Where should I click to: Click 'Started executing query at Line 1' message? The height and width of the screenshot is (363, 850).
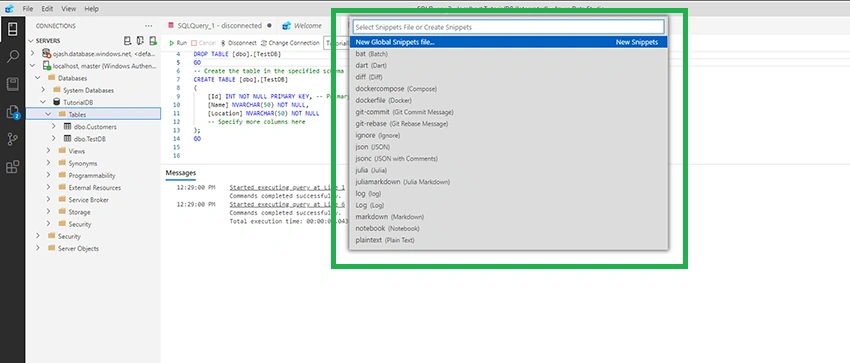[287, 187]
